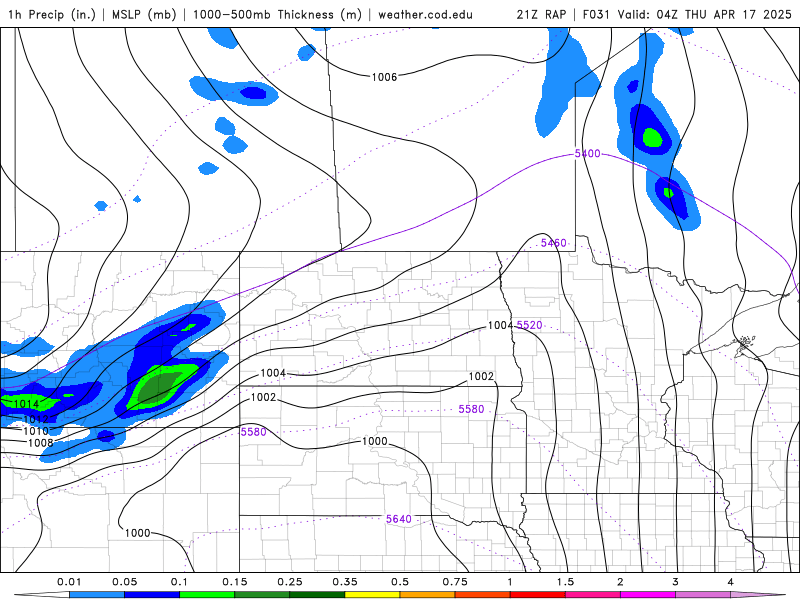Click the 0.05 legend value
The image size is (800, 600).
pos(124,582)
